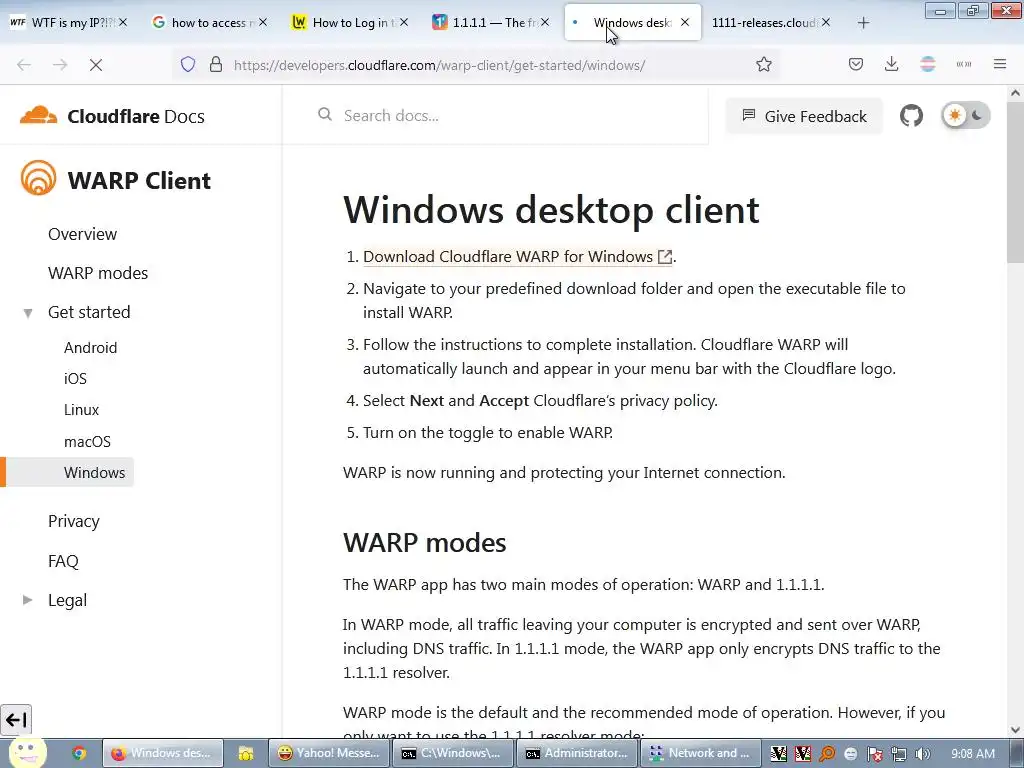Open a new browser tab
The height and width of the screenshot is (768, 1024).
point(863,23)
